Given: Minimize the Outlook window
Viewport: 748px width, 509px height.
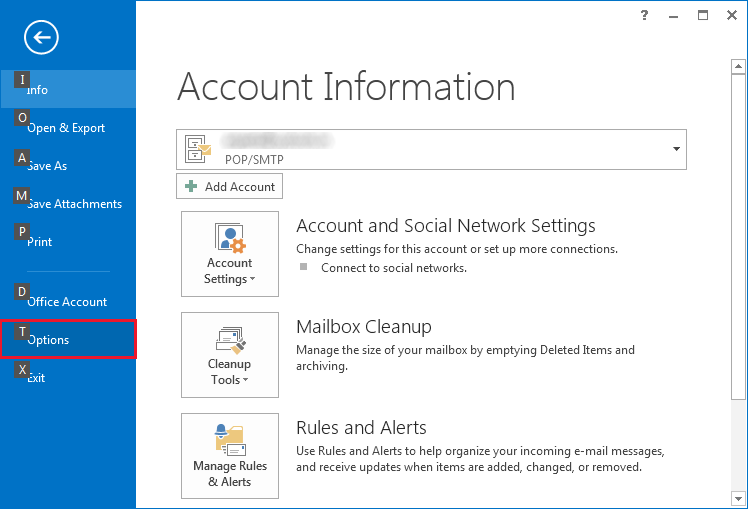Looking at the screenshot, I should [x=674, y=15].
